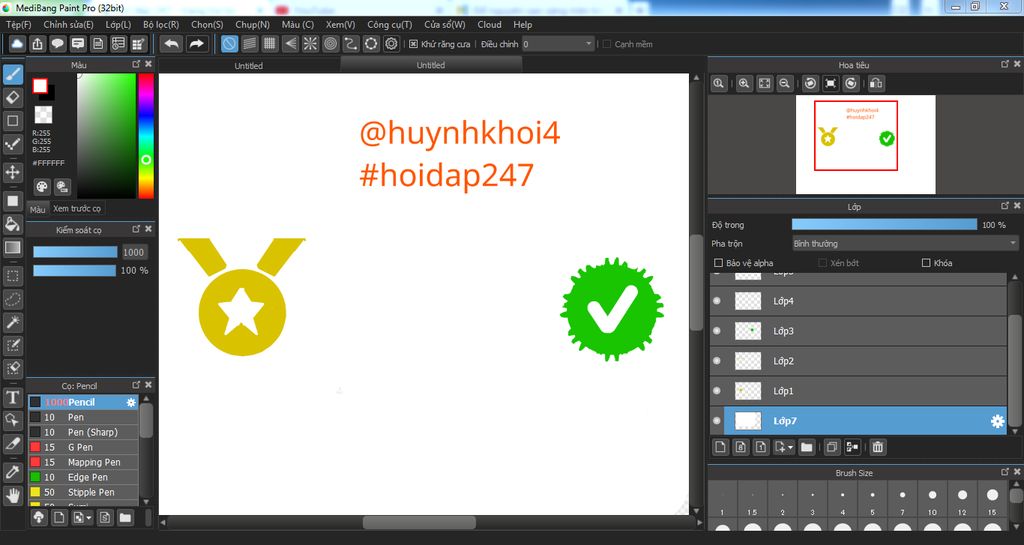Zoom in on the navigator panel
This screenshot has height=545, width=1024.
pos(744,84)
